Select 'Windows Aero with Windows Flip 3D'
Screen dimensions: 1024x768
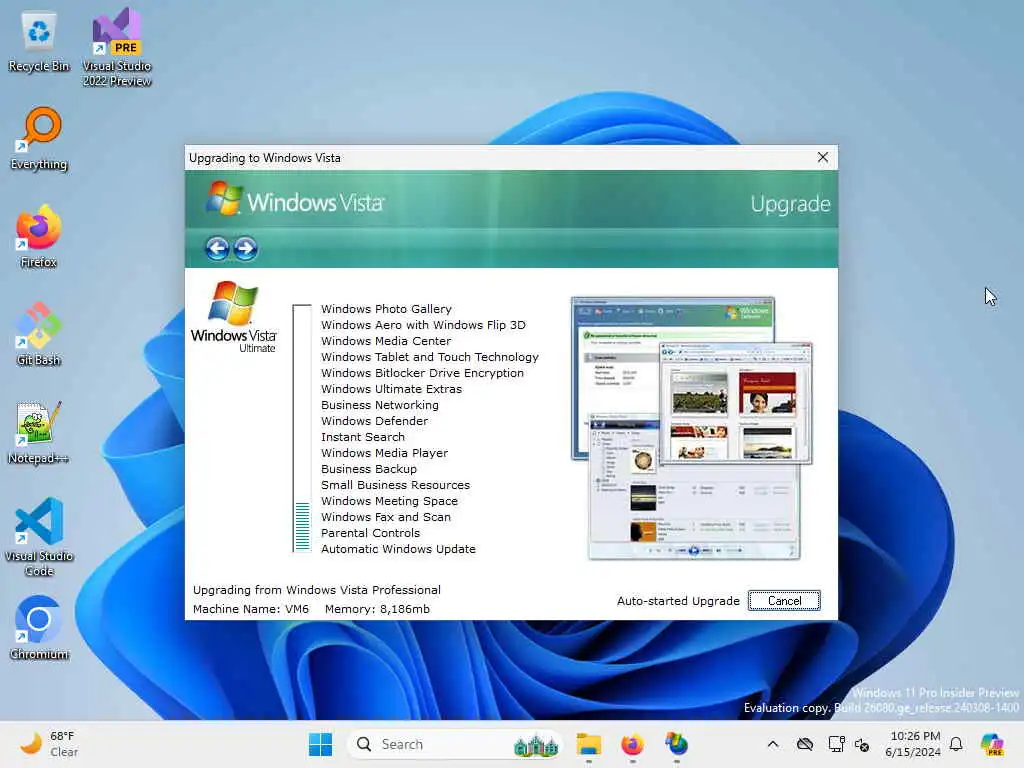click(x=423, y=325)
